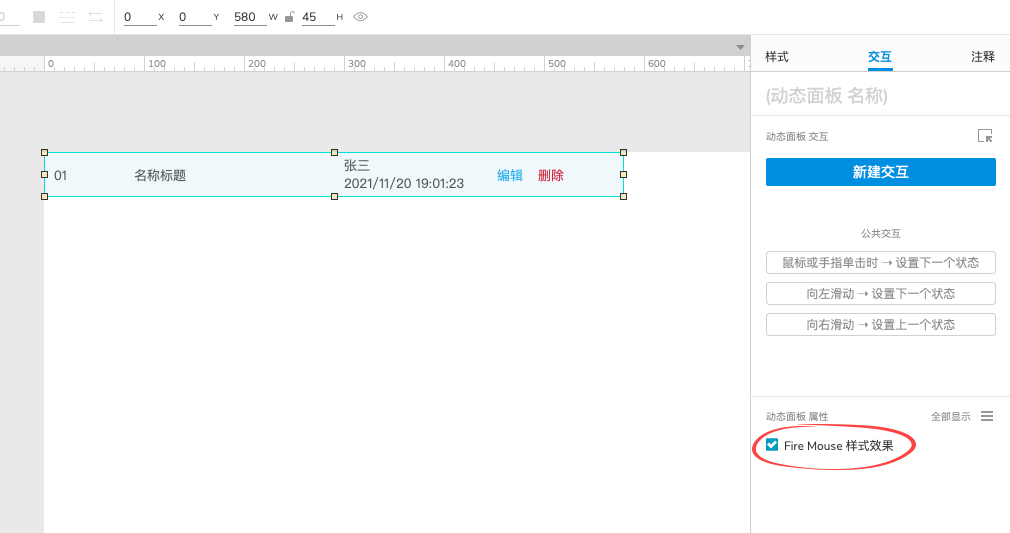The image size is (1010, 533).
Task: Switch to the 样式 tab
Action: pos(777,57)
